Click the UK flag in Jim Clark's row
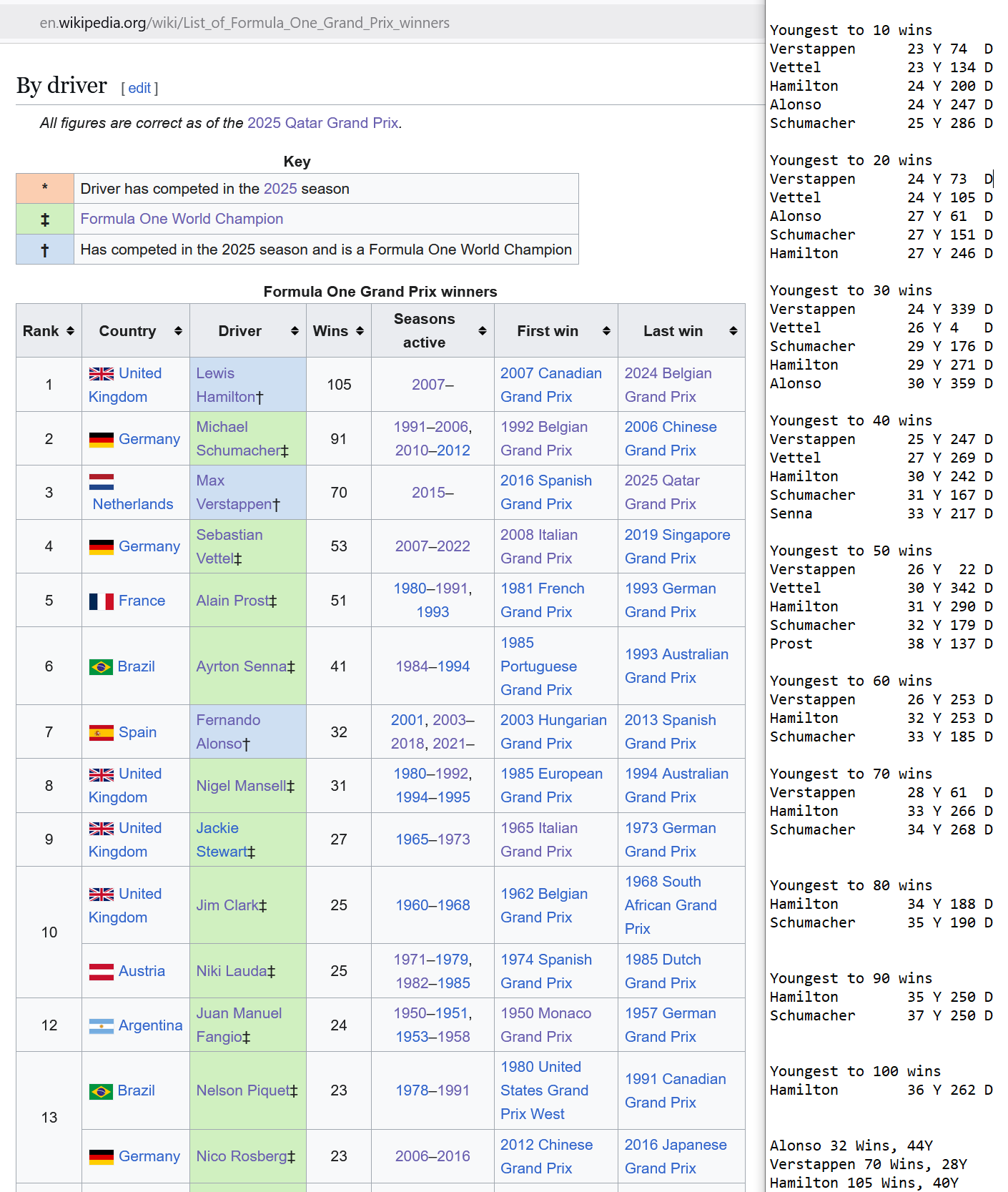 click(x=102, y=895)
